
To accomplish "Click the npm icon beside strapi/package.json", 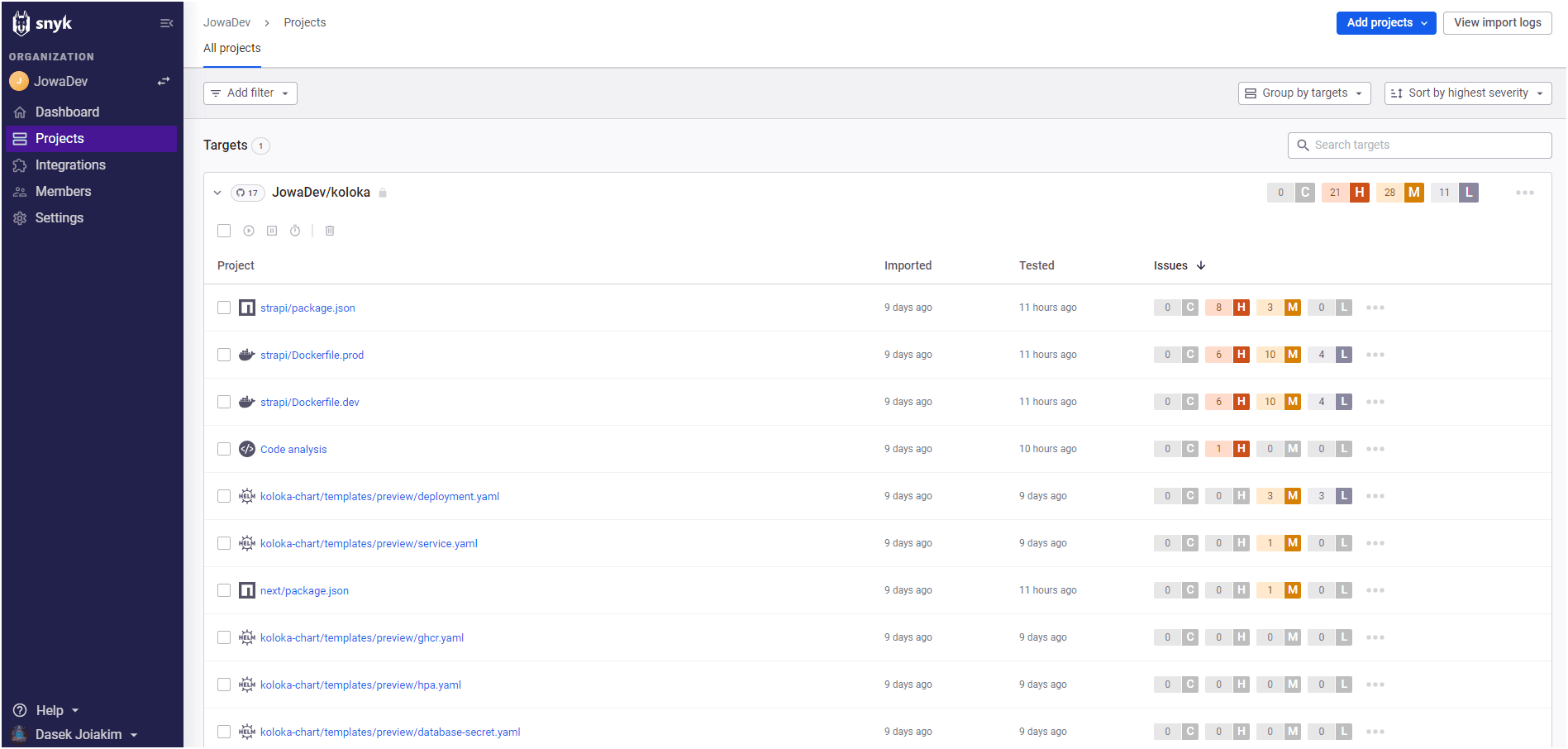I will point(247,308).
